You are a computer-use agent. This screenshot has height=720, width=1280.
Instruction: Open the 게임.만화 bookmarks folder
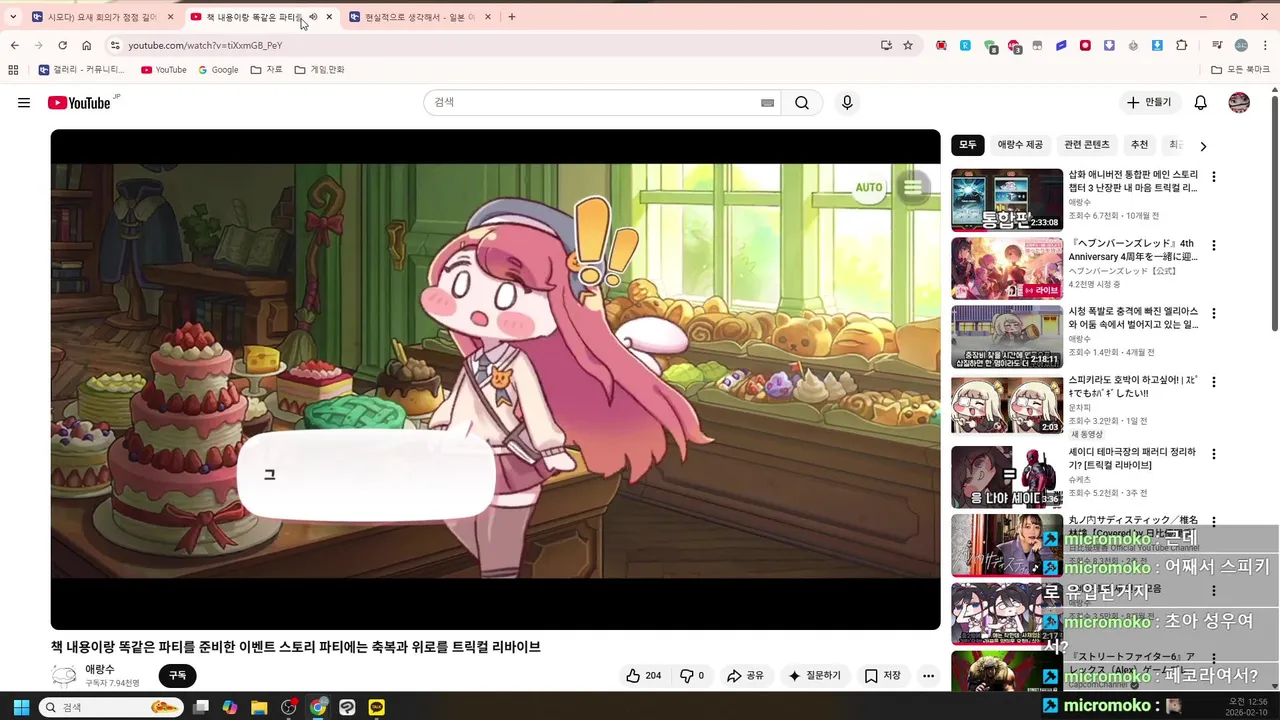[320, 70]
